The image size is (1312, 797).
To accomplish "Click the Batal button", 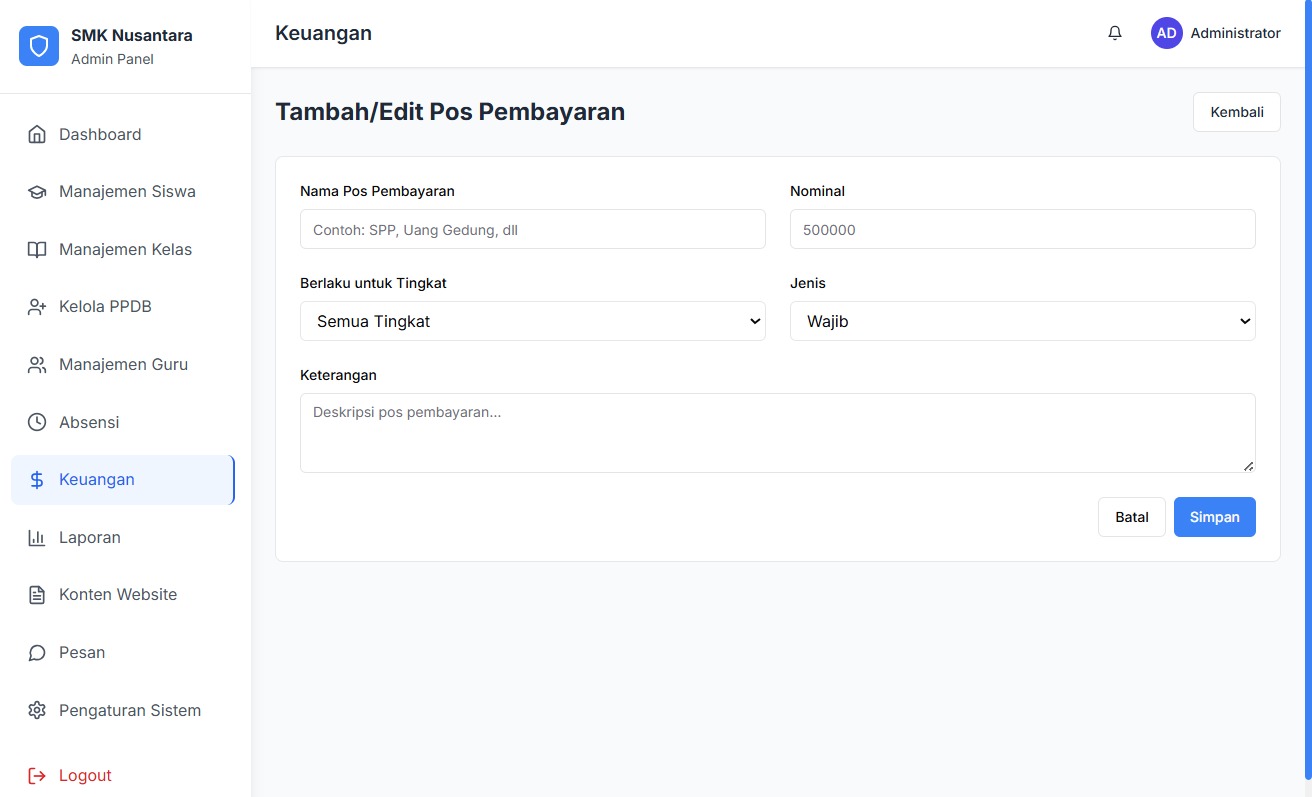I will 1131,517.
